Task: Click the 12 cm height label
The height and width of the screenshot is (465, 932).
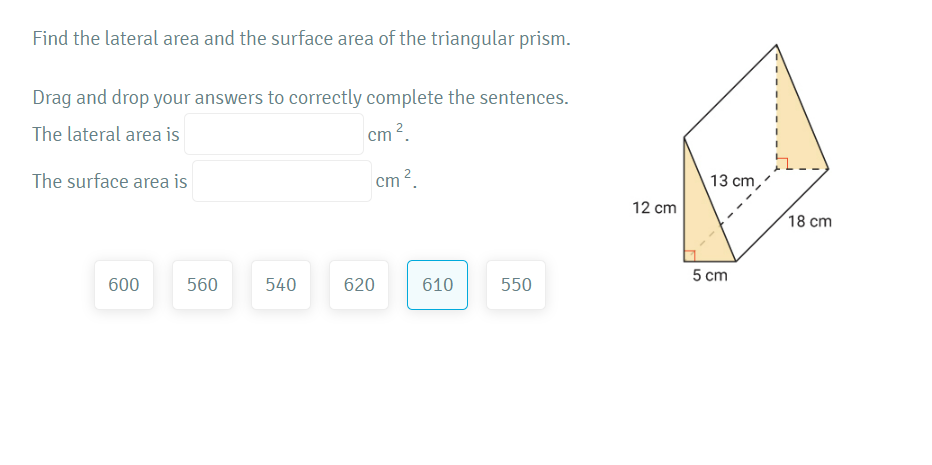Action: click(654, 207)
